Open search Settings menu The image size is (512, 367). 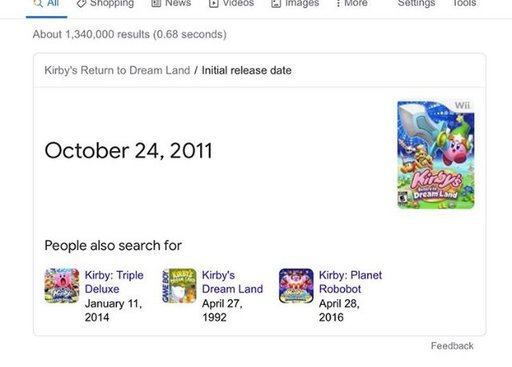[416, 4]
